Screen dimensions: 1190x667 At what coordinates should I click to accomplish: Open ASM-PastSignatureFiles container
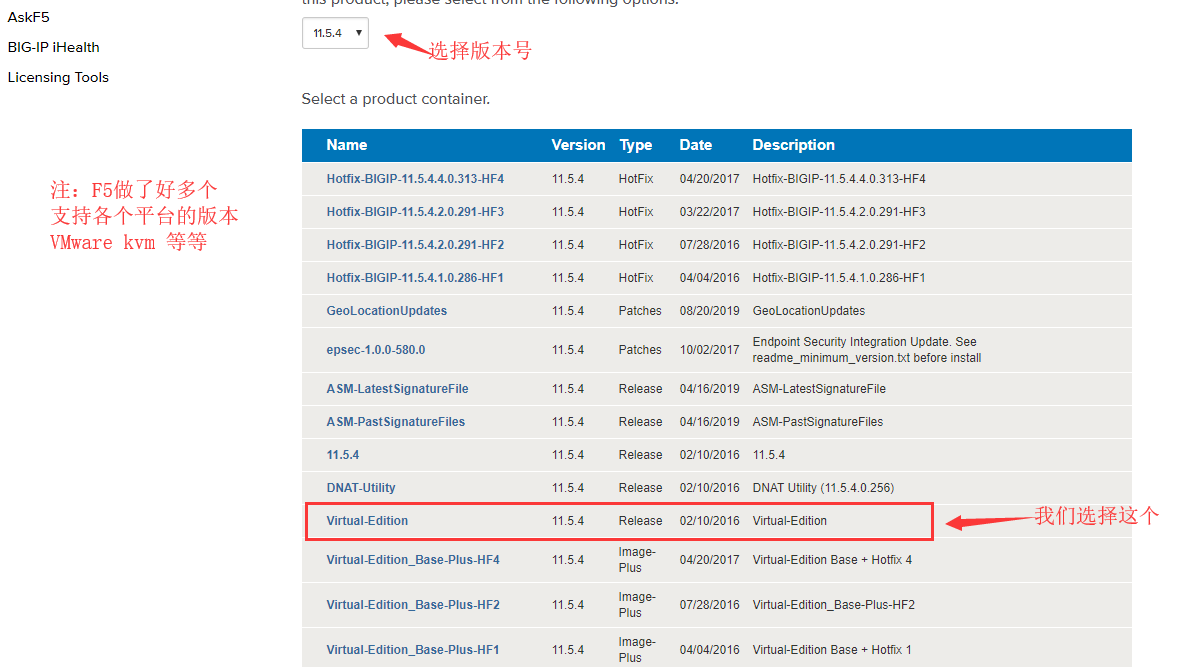(395, 422)
